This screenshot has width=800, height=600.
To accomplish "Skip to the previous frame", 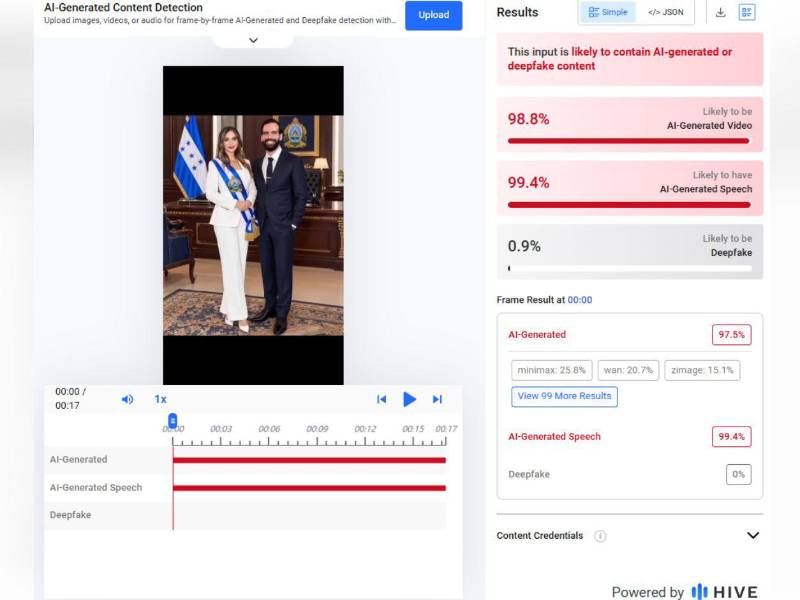I will [381, 399].
